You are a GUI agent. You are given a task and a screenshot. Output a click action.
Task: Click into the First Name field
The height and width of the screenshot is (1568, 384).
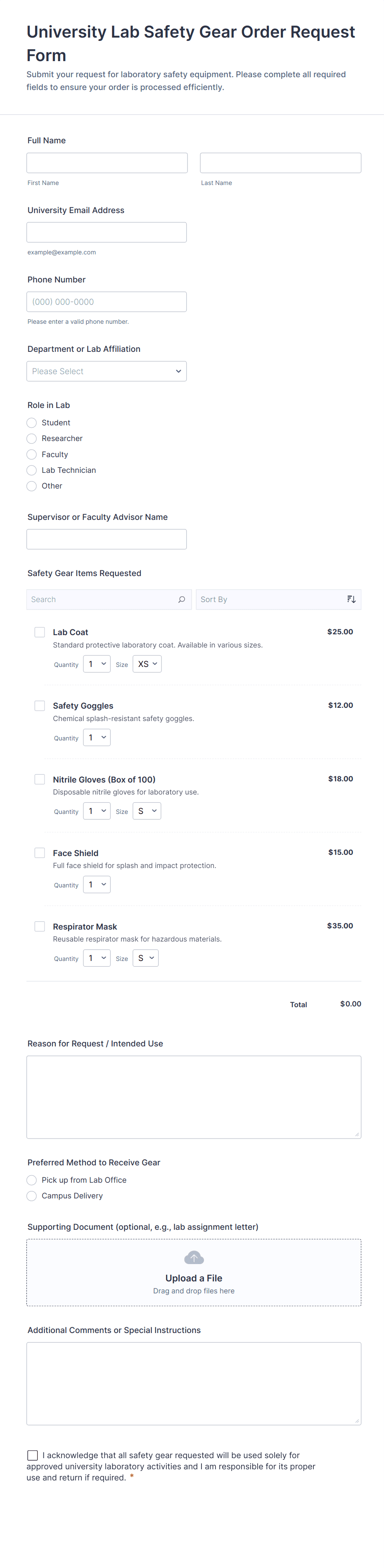pyautogui.click(x=107, y=163)
